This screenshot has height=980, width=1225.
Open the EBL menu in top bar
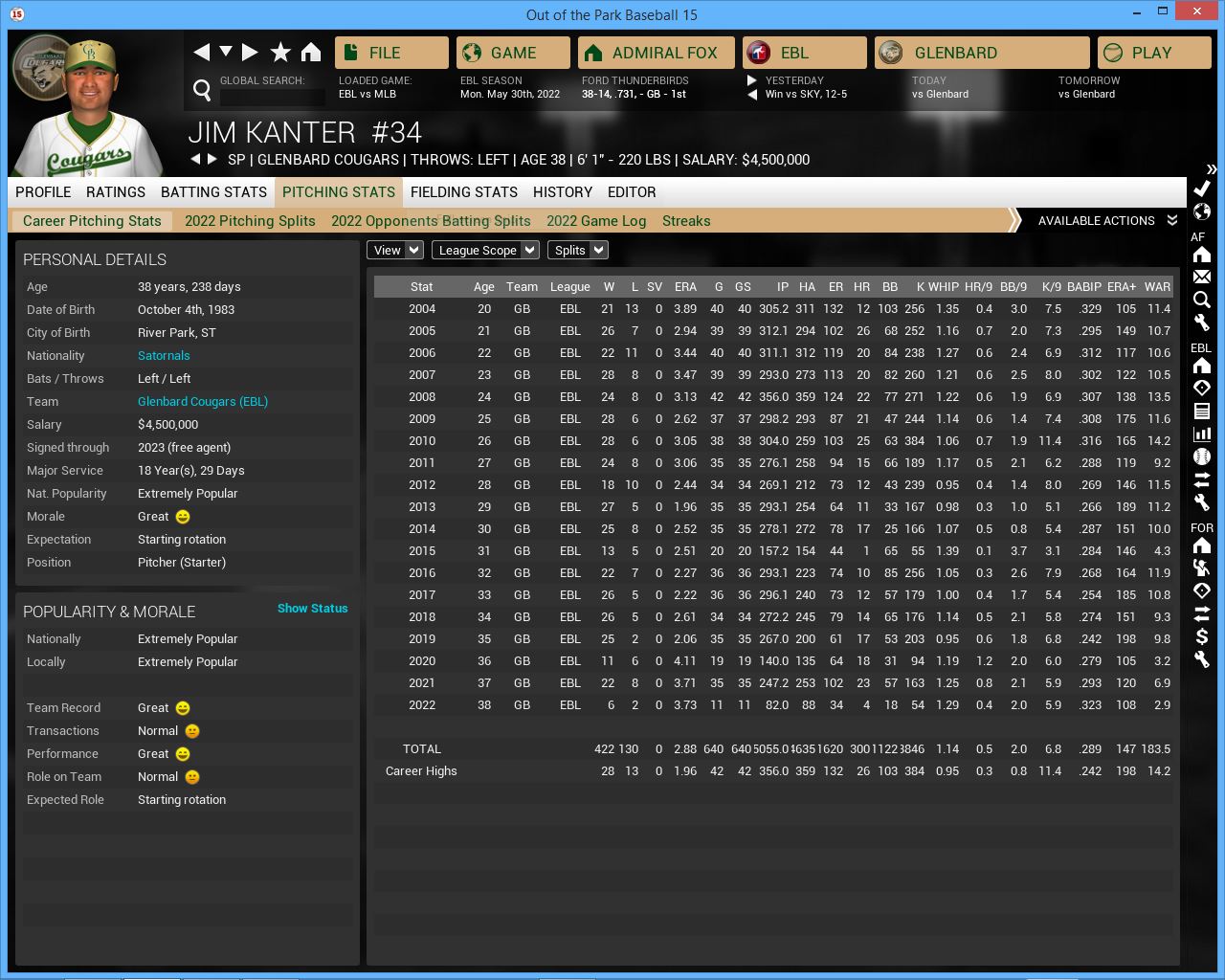tap(805, 53)
